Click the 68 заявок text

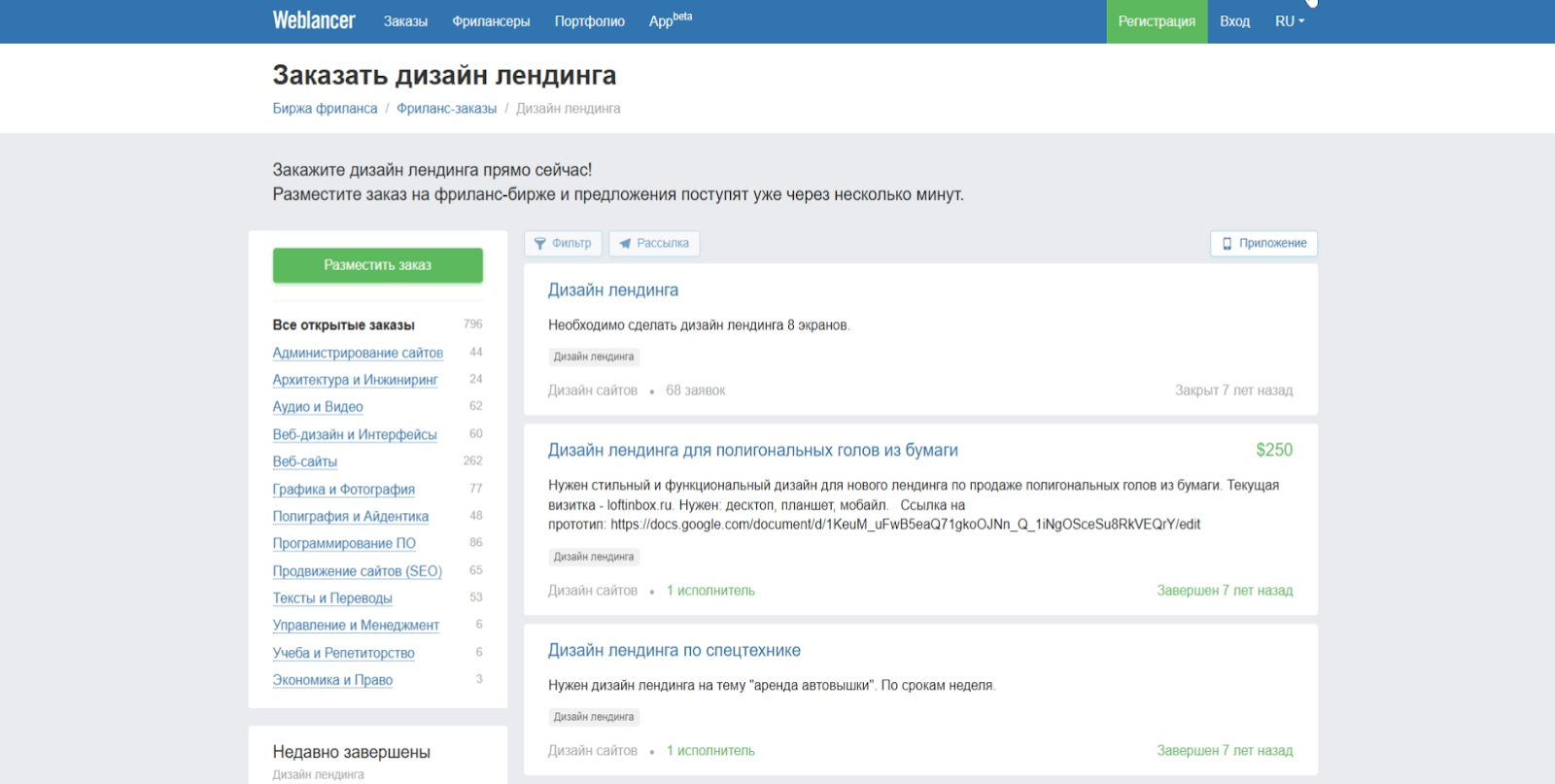pos(696,391)
